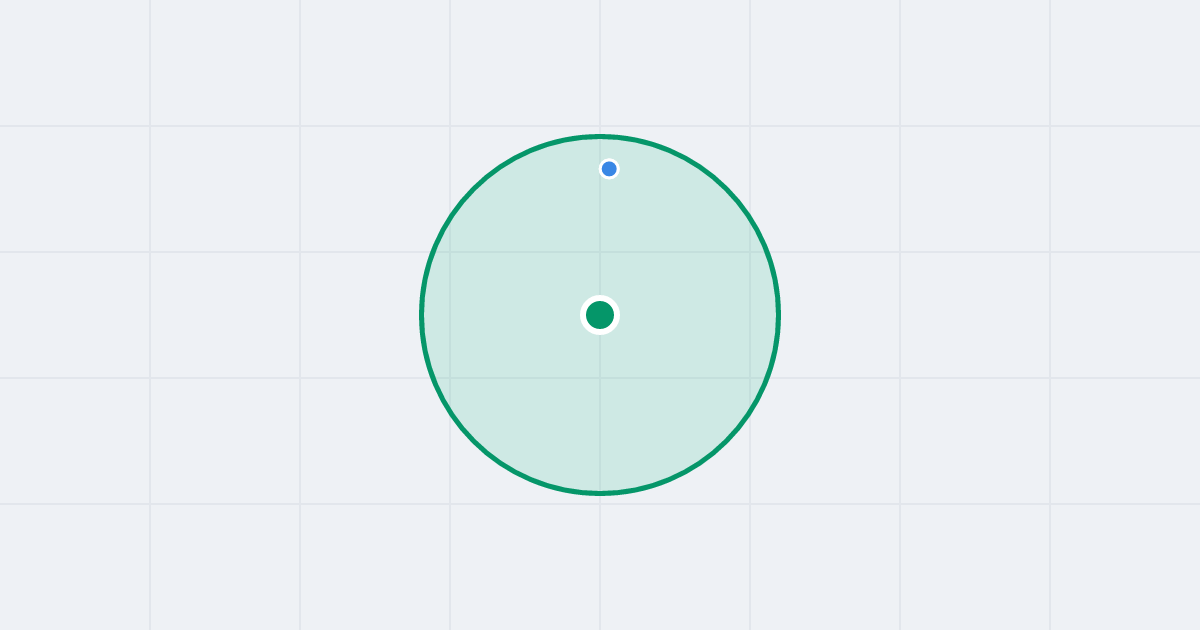Click the small blue location dot
Screen dimensions: 1200x630
[609, 169]
